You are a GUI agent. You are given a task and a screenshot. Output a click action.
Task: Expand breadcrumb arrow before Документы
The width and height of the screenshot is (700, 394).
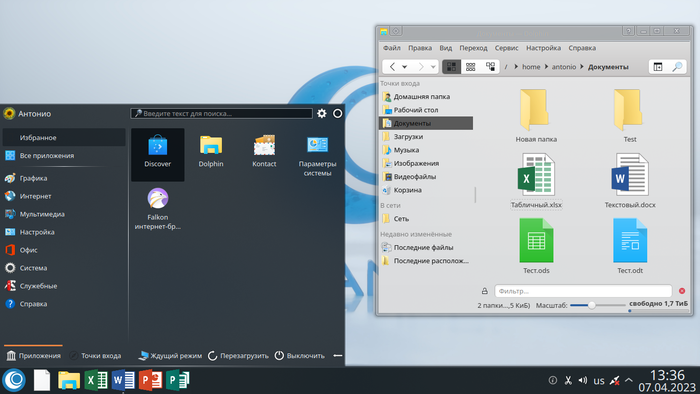582,67
